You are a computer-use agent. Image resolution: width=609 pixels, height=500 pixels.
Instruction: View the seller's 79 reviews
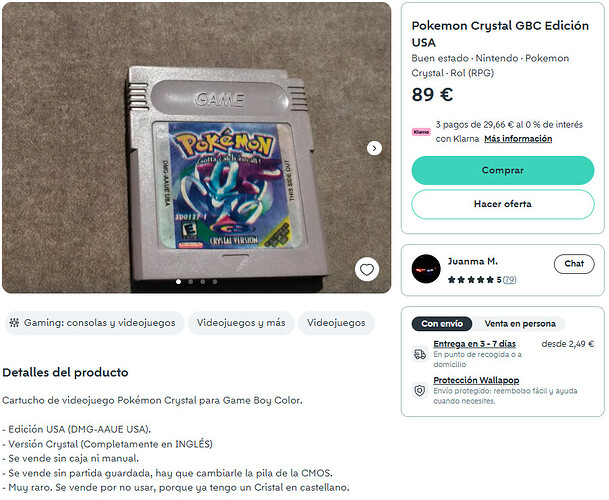click(510, 280)
